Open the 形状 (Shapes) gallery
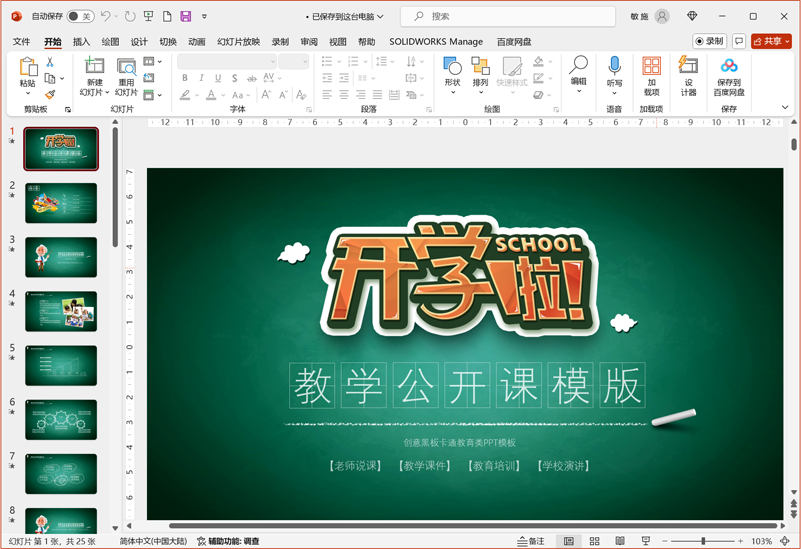The width and height of the screenshot is (801, 549). point(452,68)
